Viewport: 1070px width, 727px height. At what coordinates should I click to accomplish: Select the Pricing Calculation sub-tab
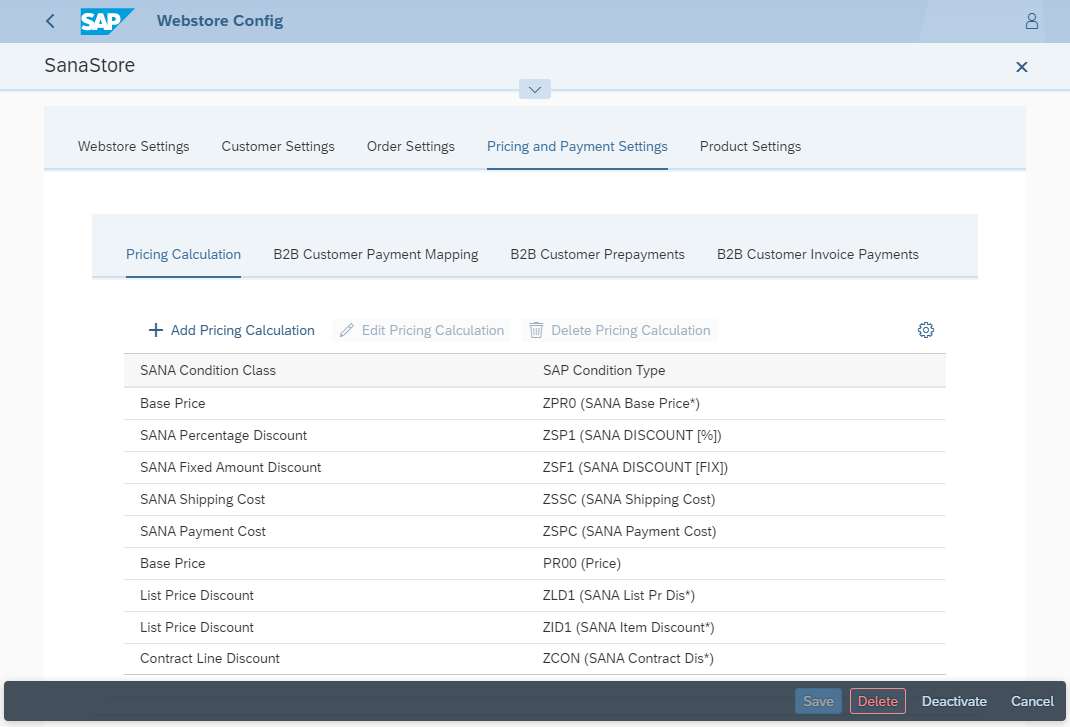coord(184,255)
